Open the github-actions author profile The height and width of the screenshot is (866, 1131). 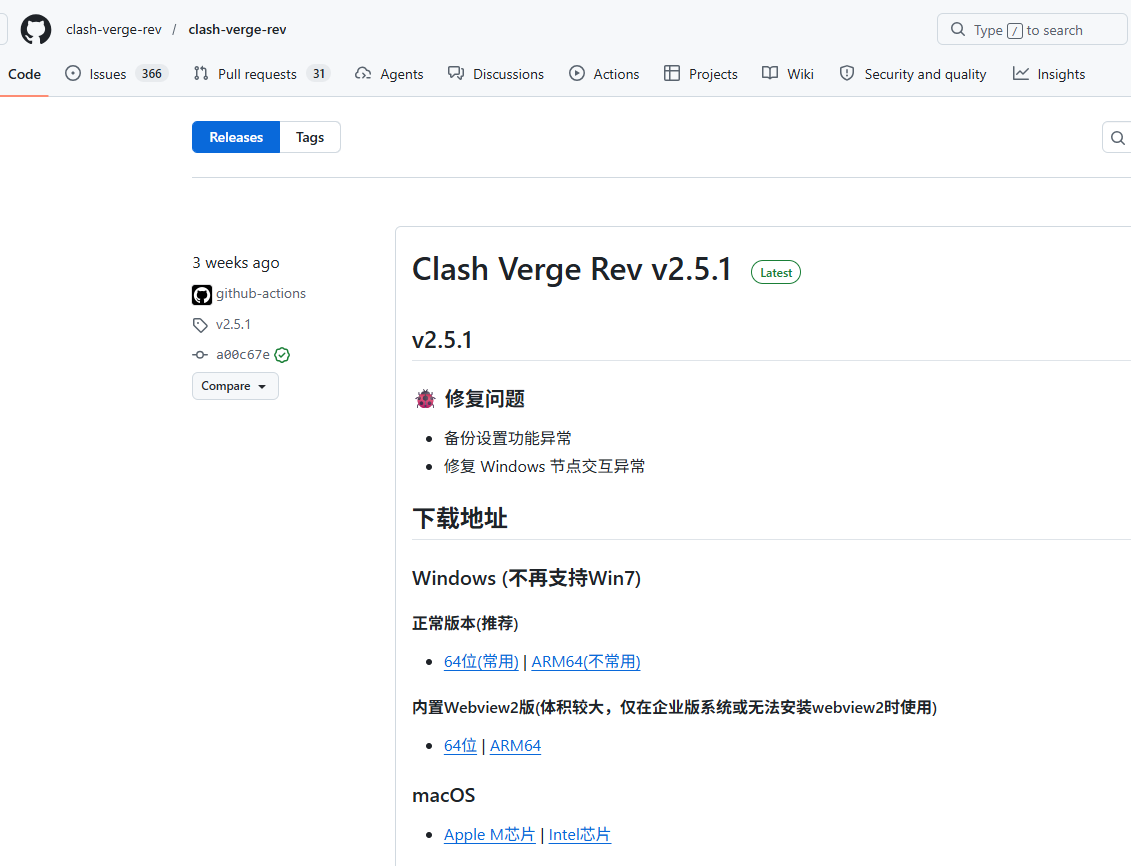(260, 293)
